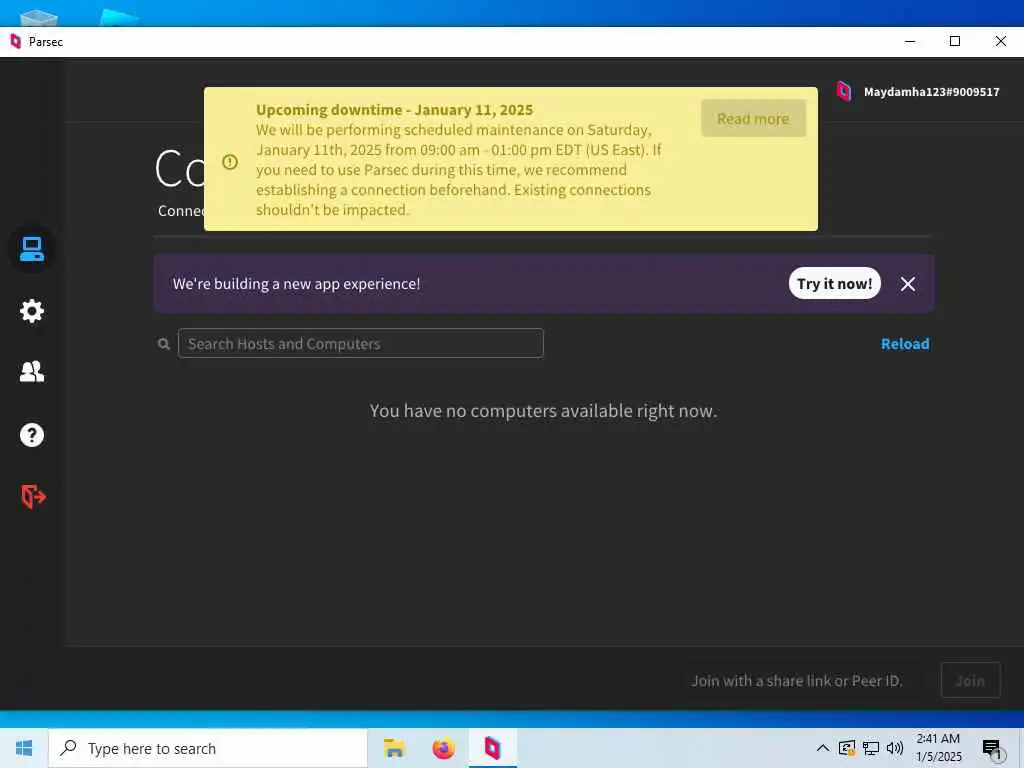Open File Explorer from the taskbar

394,748
